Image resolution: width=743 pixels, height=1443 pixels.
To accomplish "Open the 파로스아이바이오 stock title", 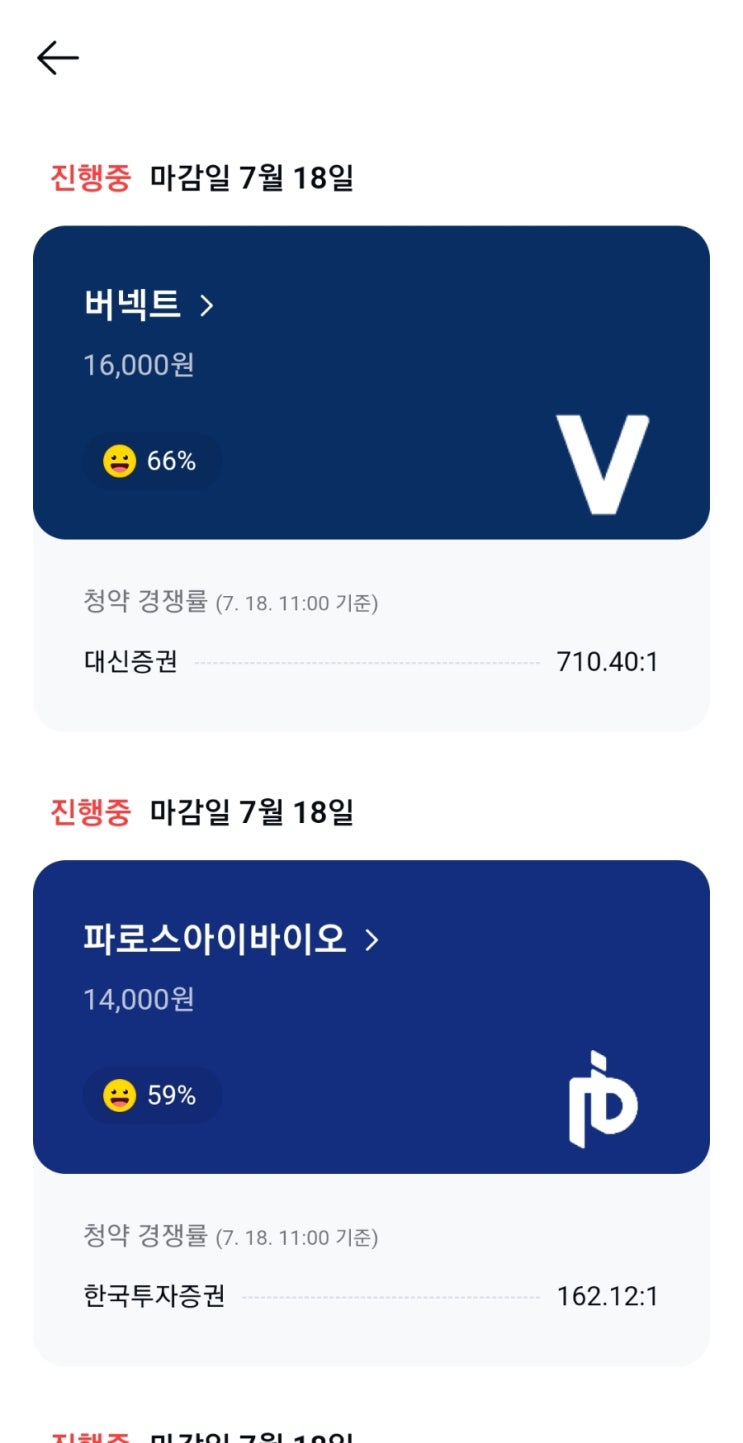I will tap(215, 939).
